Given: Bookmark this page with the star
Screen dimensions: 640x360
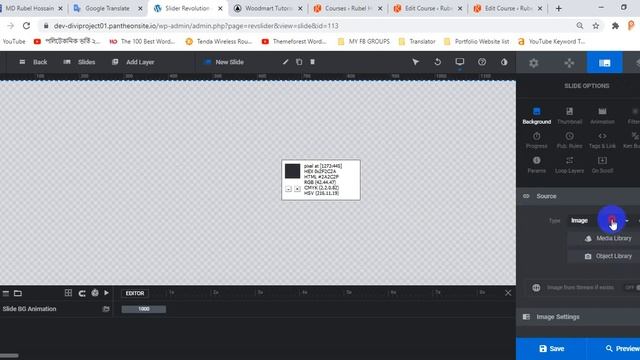Looking at the screenshot, I should 596,26.
